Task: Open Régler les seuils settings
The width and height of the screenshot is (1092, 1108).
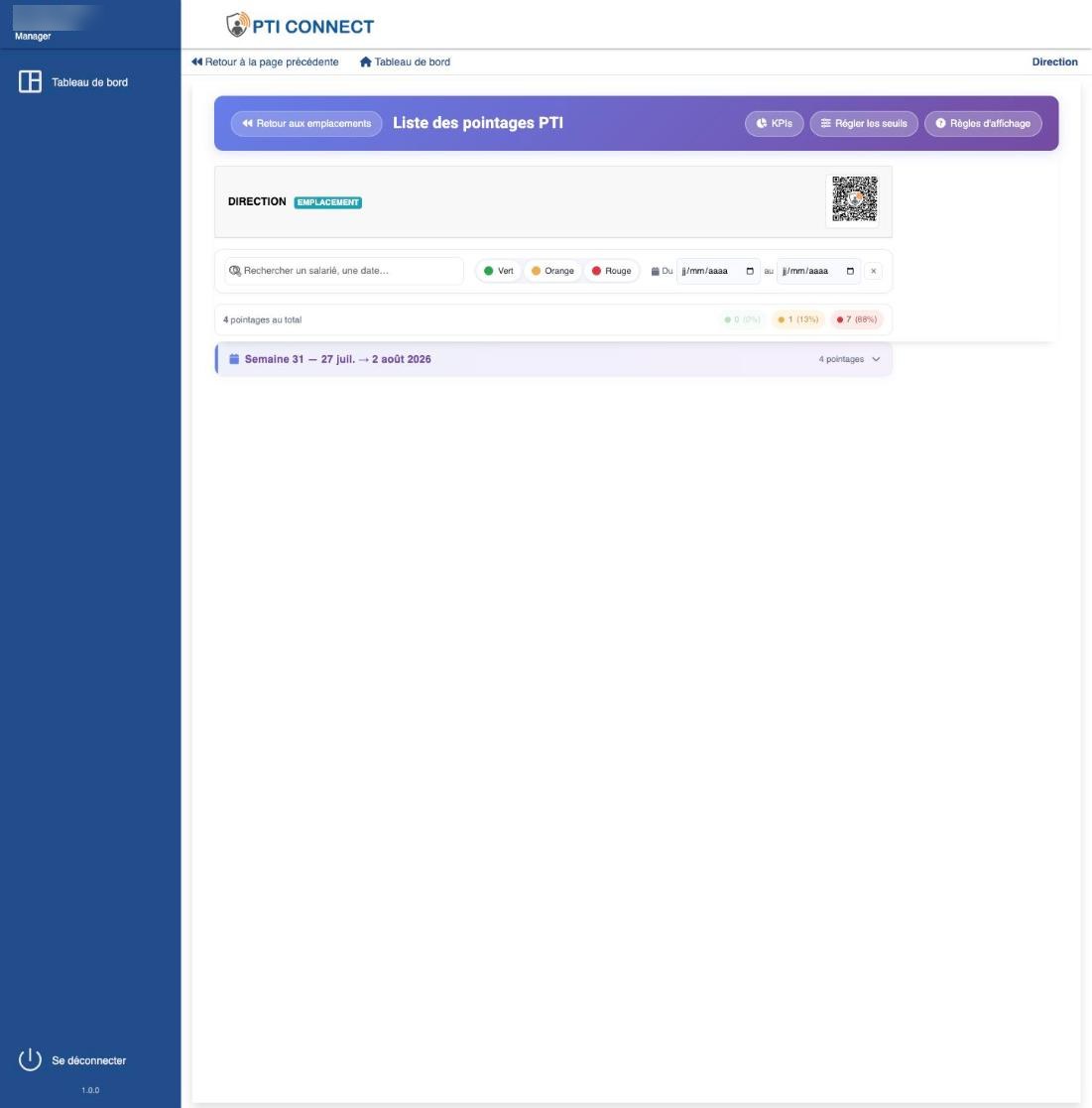Action: pos(863,123)
